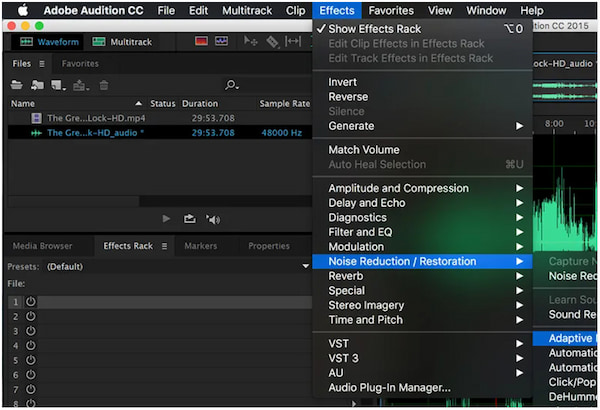The height and width of the screenshot is (410, 600).
Task: Click the New File icon in Files panel
Action: 58,85
